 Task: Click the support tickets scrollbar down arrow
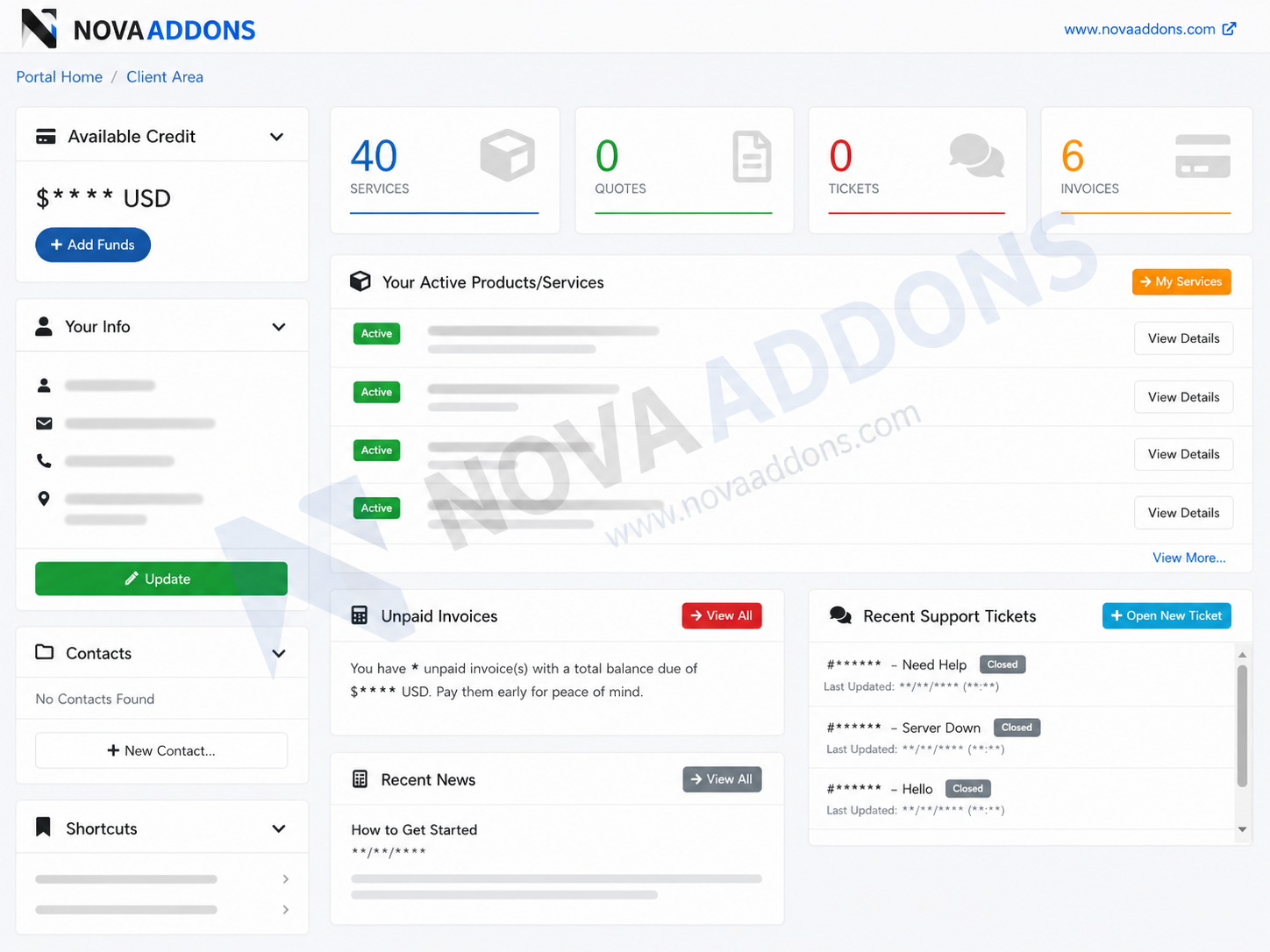(x=1242, y=829)
